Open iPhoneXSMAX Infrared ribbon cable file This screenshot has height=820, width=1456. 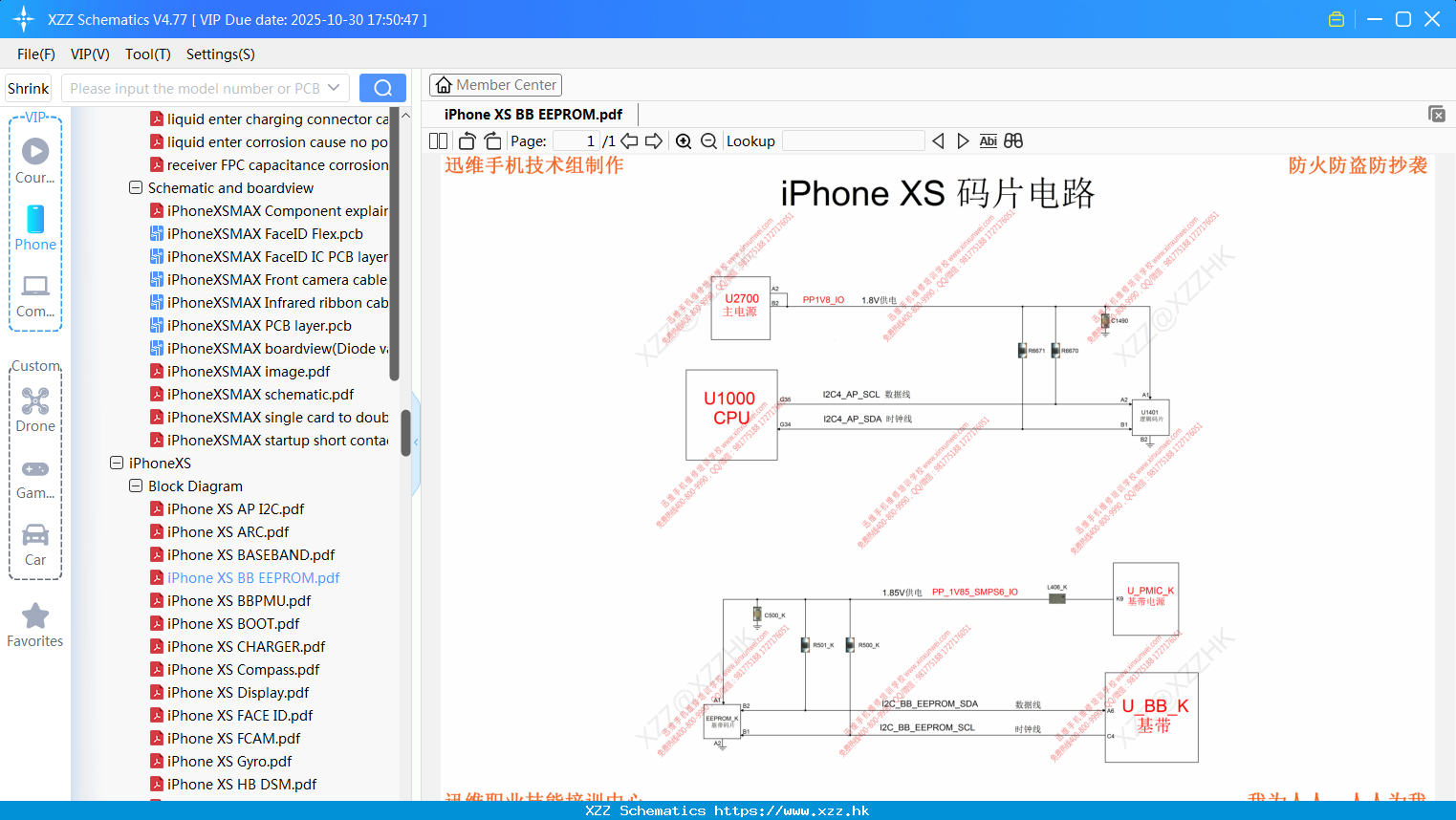[x=269, y=302]
